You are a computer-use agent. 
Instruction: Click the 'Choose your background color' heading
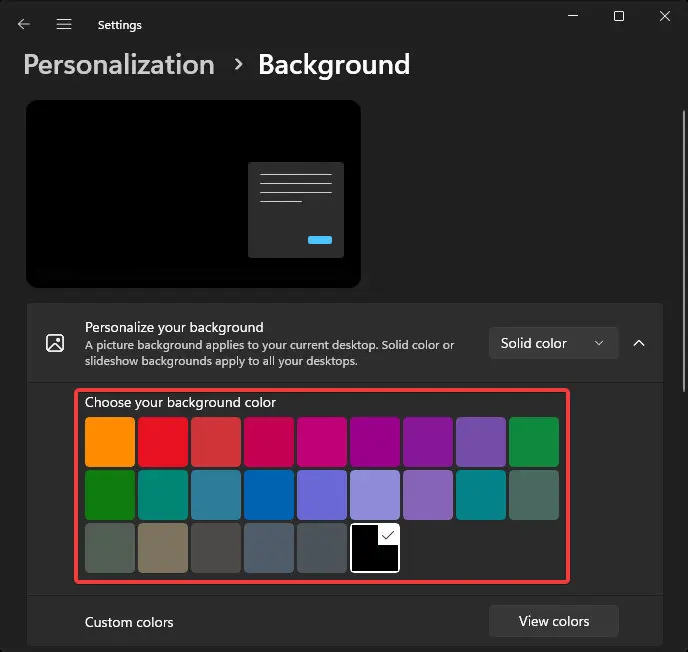click(180, 402)
